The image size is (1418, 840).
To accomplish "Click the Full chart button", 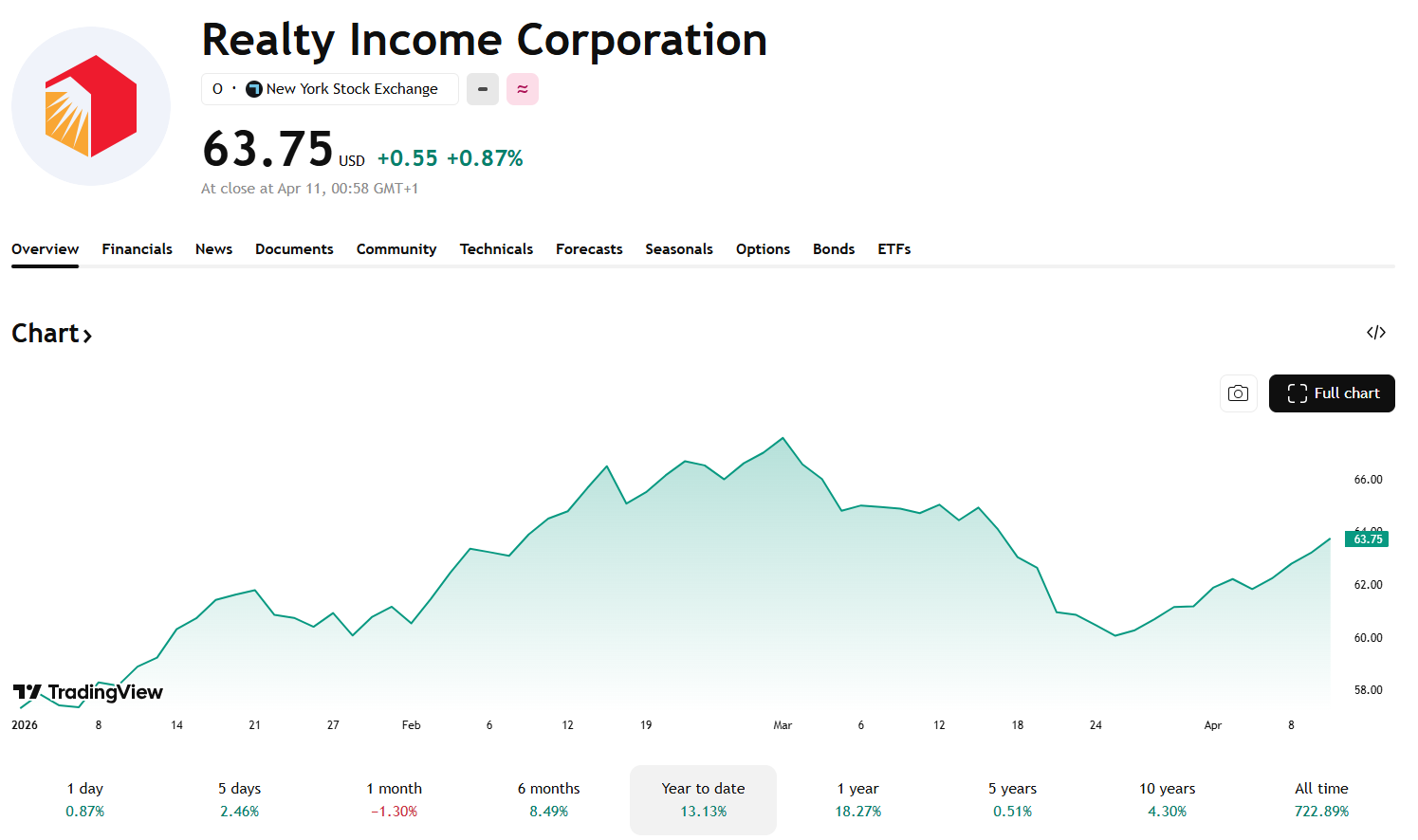I will (x=1332, y=393).
